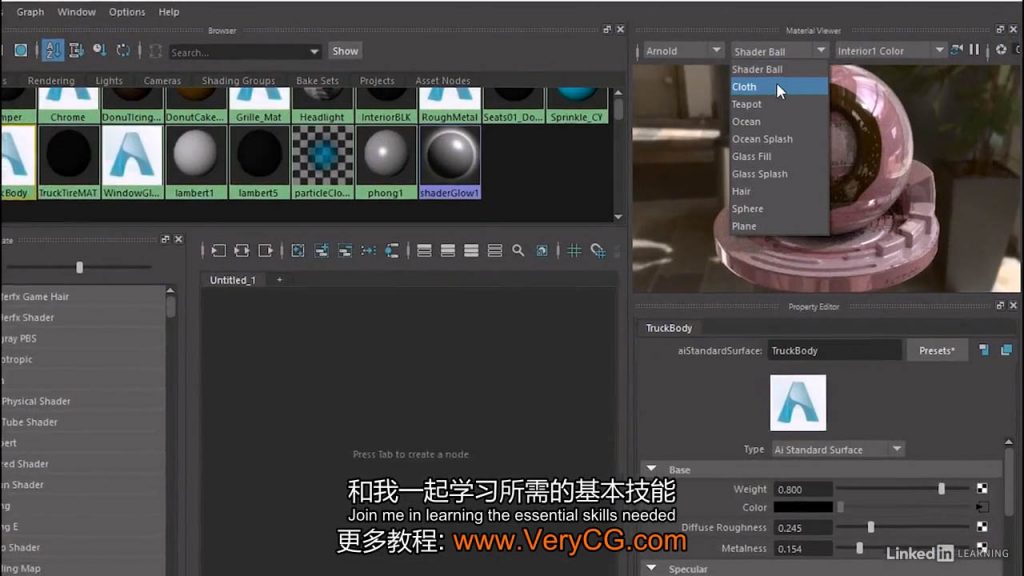Choose Glass Fill in the dropdown

click(x=779, y=156)
